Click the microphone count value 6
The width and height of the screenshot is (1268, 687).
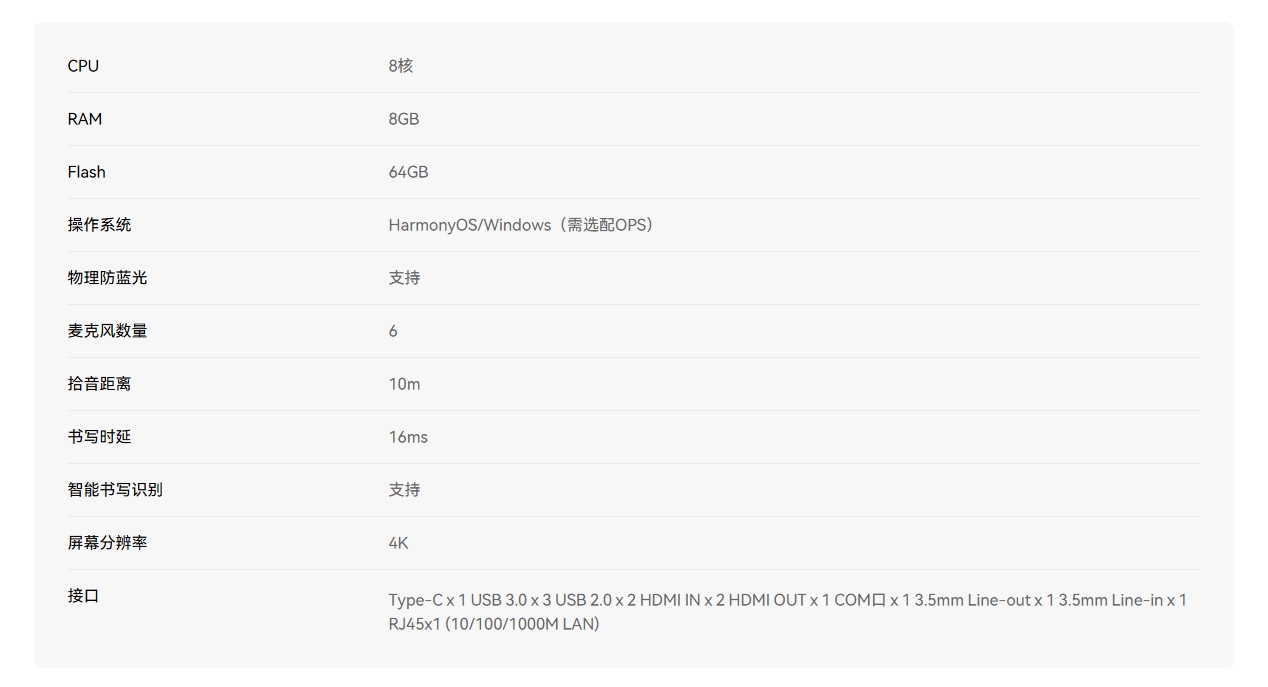393,331
